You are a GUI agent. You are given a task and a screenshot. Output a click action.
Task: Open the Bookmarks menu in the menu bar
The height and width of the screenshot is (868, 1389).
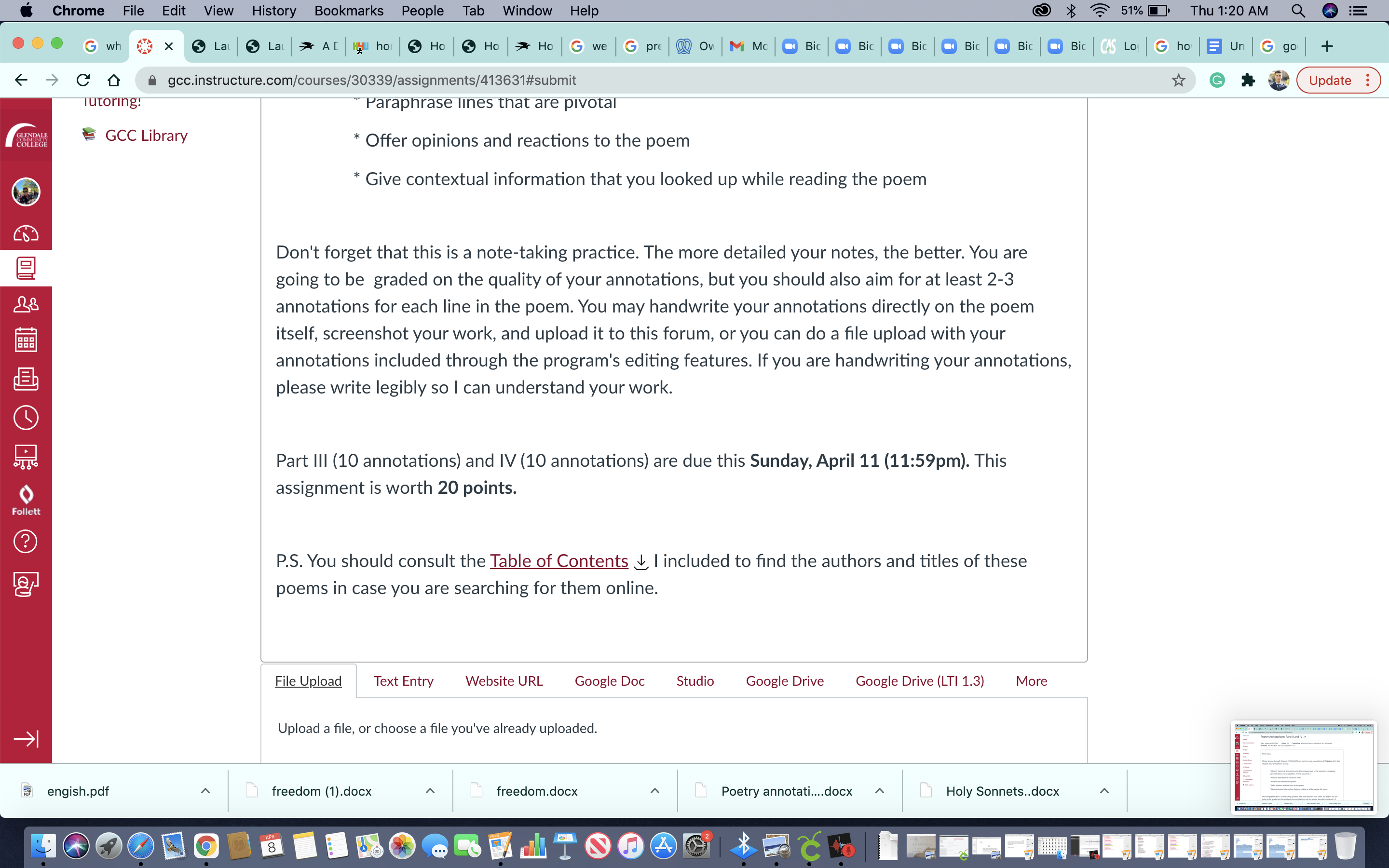(x=348, y=10)
